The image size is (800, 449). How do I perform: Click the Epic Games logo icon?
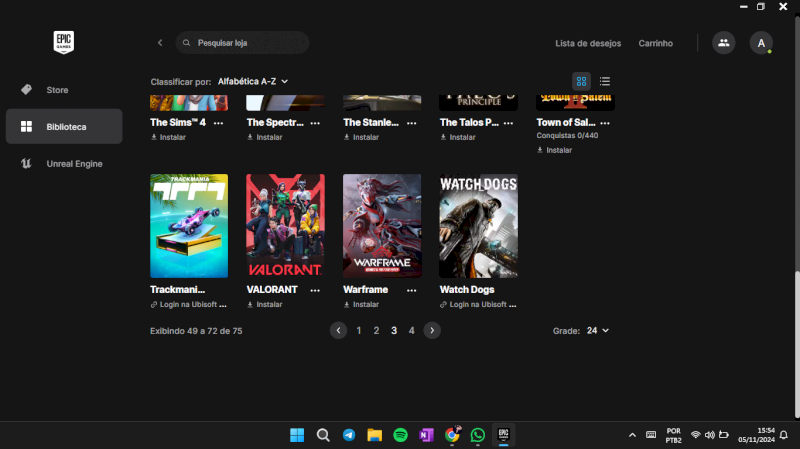[64, 42]
